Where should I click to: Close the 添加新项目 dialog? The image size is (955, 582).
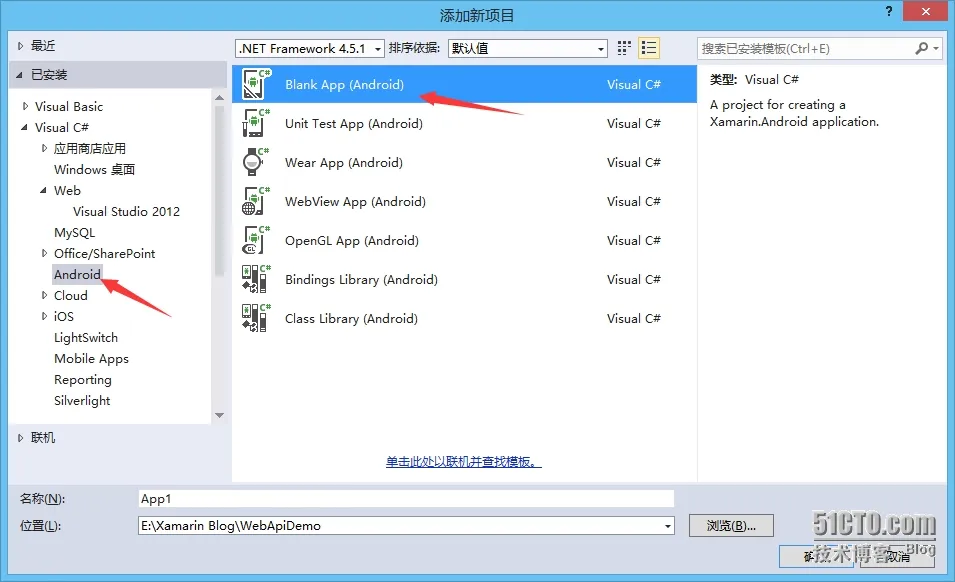pyautogui.click(x=926, y=11)
